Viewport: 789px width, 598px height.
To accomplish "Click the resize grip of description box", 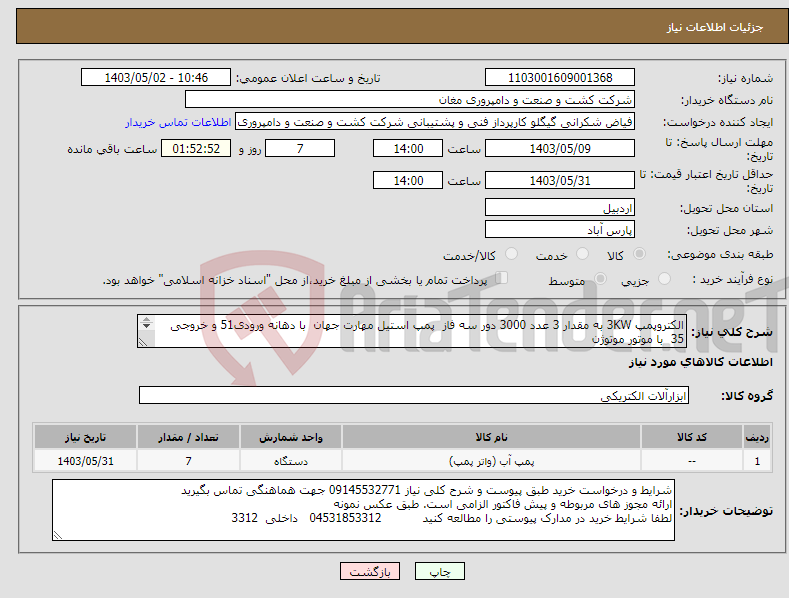I will click(143, 342).
